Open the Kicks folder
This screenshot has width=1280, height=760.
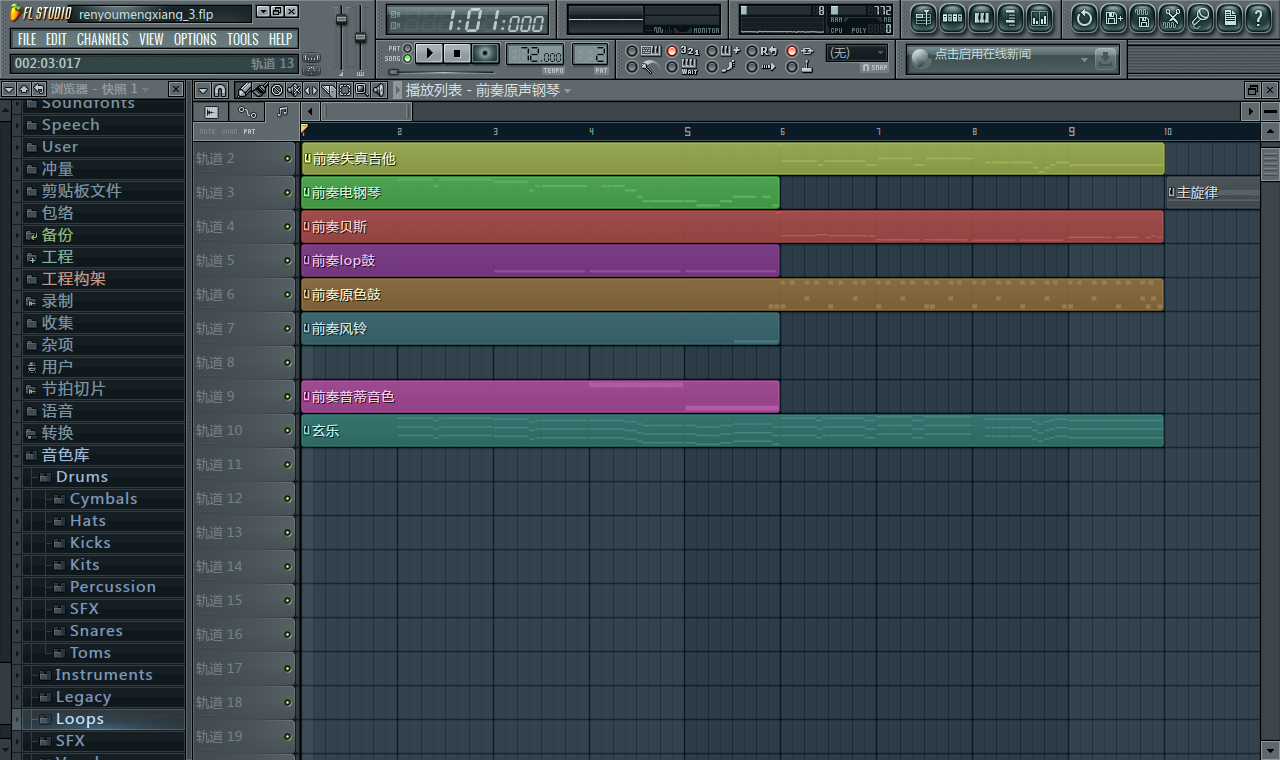pyautogui.click(x=90, y=543)
